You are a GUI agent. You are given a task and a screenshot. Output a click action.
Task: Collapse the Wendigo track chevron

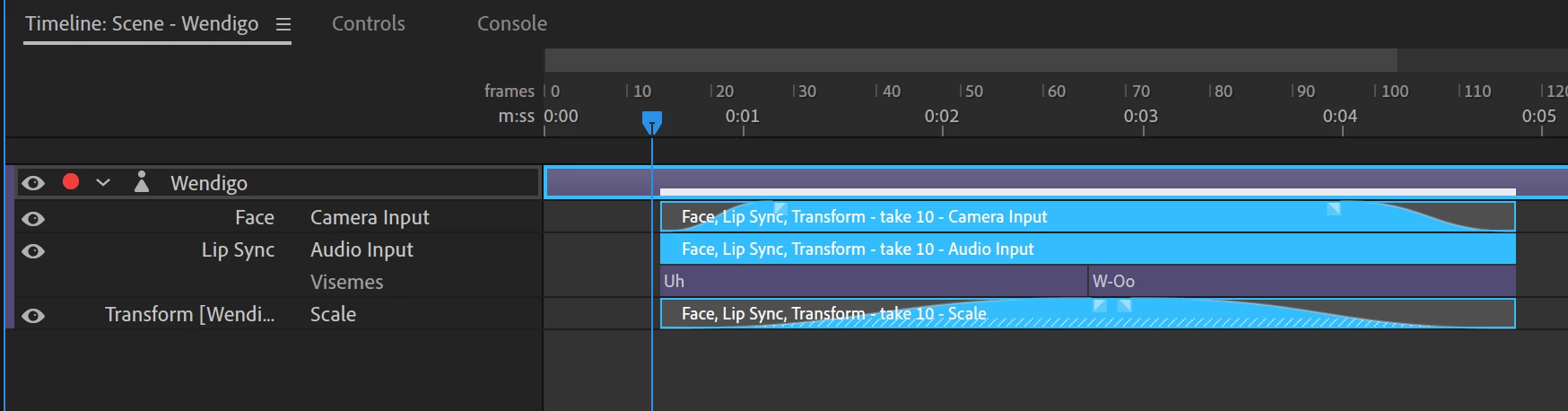(x=103, y=182)
